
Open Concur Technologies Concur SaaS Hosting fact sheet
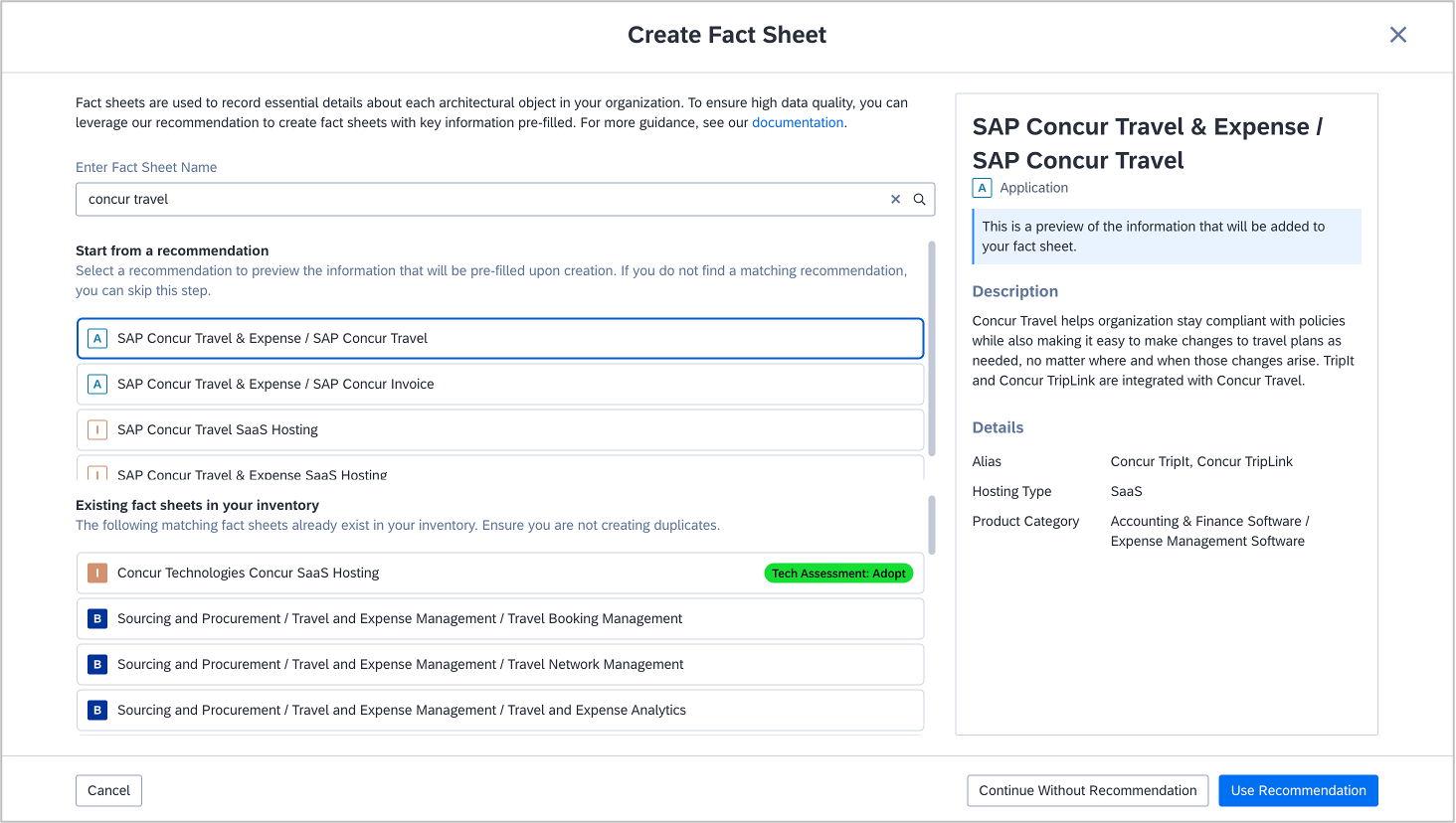pyautogui.click(x=500, y=573)
